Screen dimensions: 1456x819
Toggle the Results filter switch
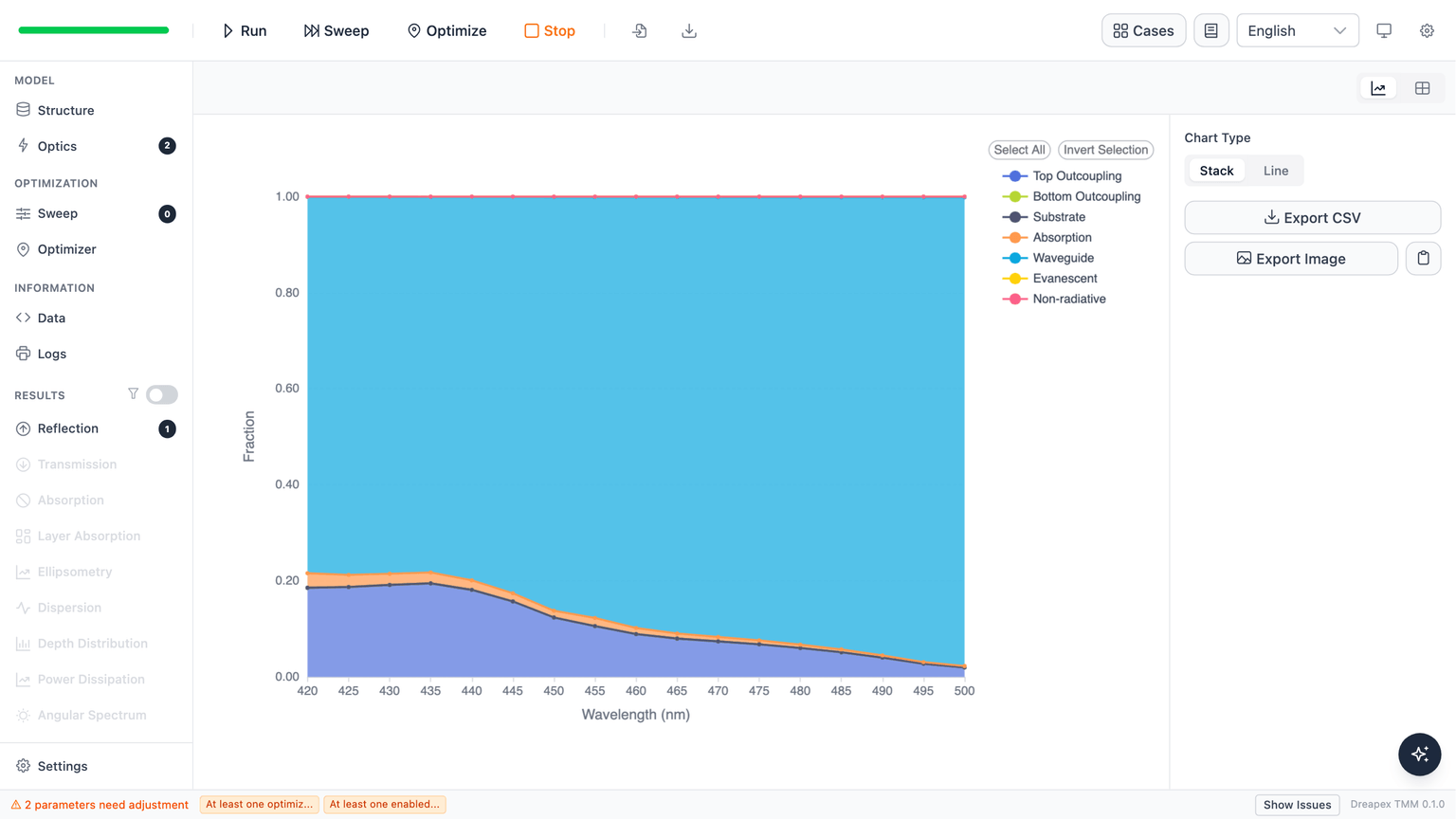(162, 394)
